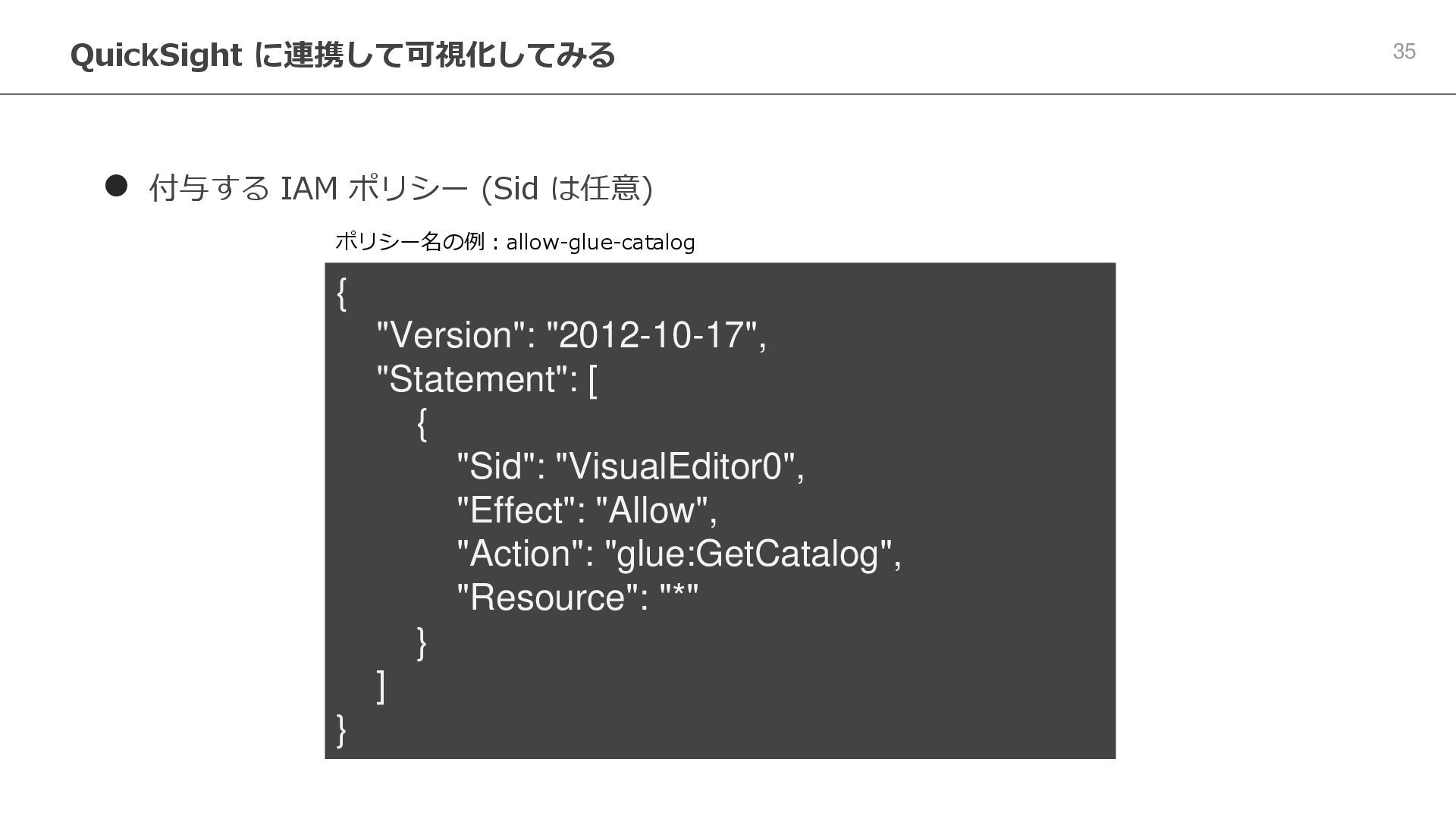Click the inner opening brace under Statement
The width and height of the screenshot is (1456, 819).
(422, 423)
